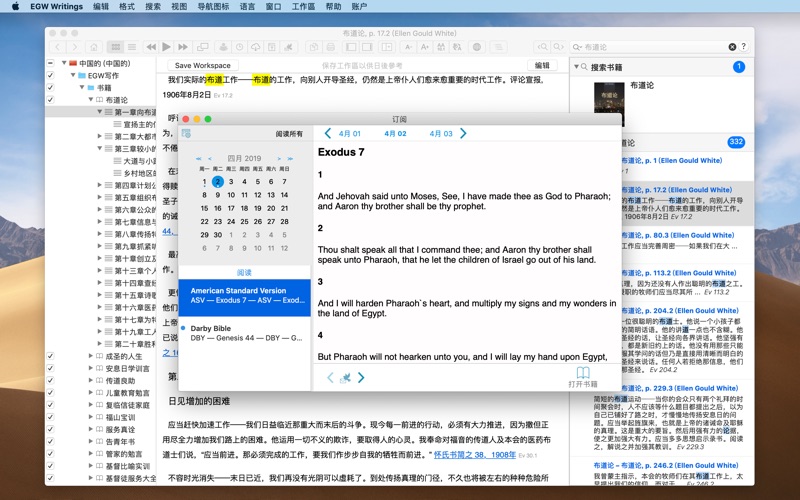This screenshot has width=800, height=500.
Task: Click the translate language icon
Action: pos(457,47)
